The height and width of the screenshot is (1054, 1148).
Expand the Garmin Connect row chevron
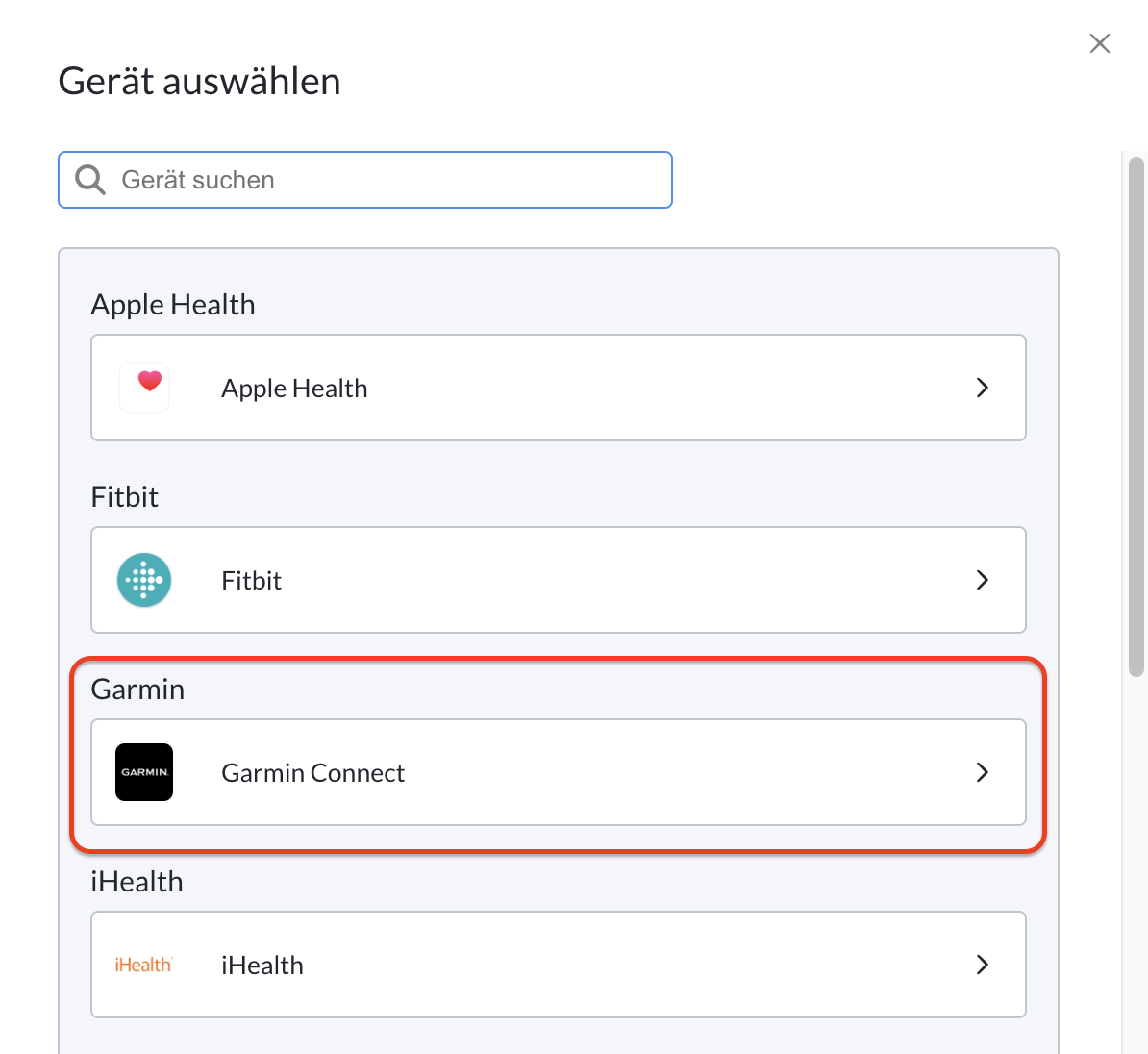(983, 772)
